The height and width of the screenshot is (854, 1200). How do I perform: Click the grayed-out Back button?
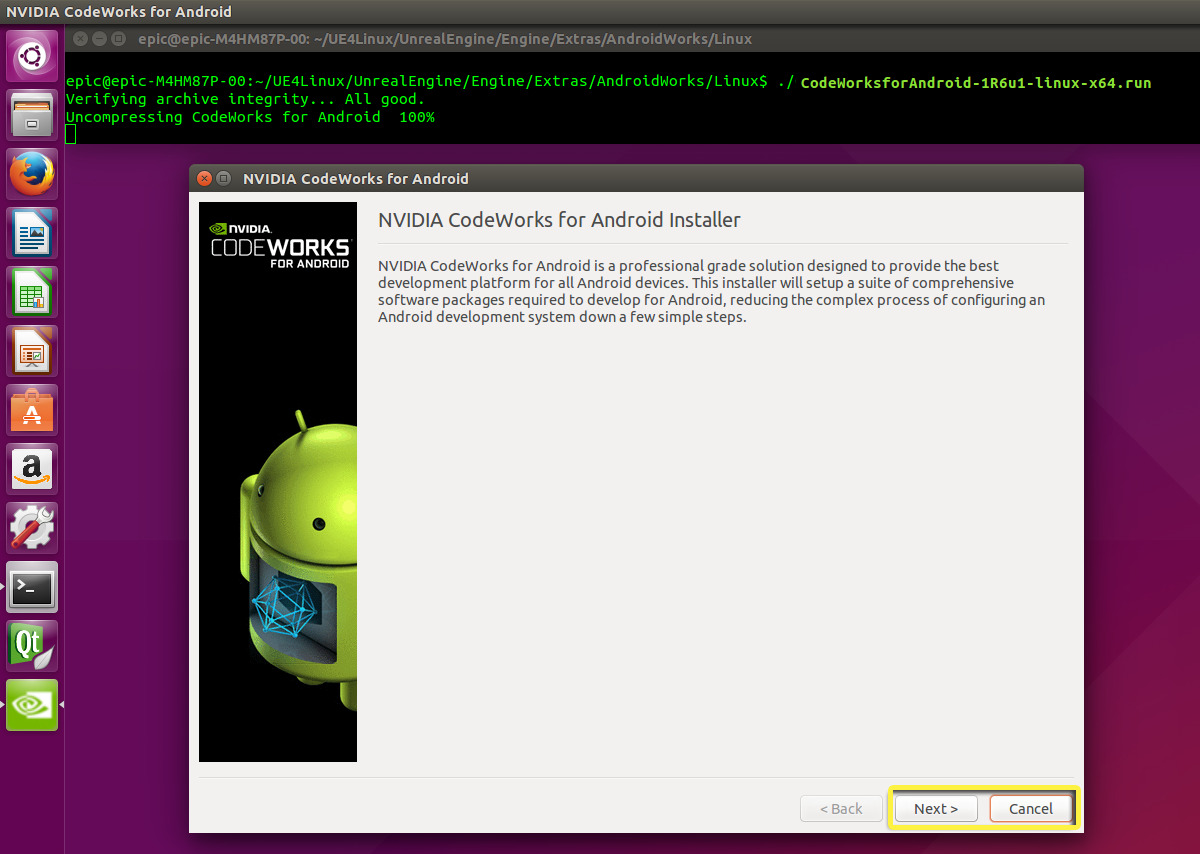pyautogui.click(x=841, y=808)
